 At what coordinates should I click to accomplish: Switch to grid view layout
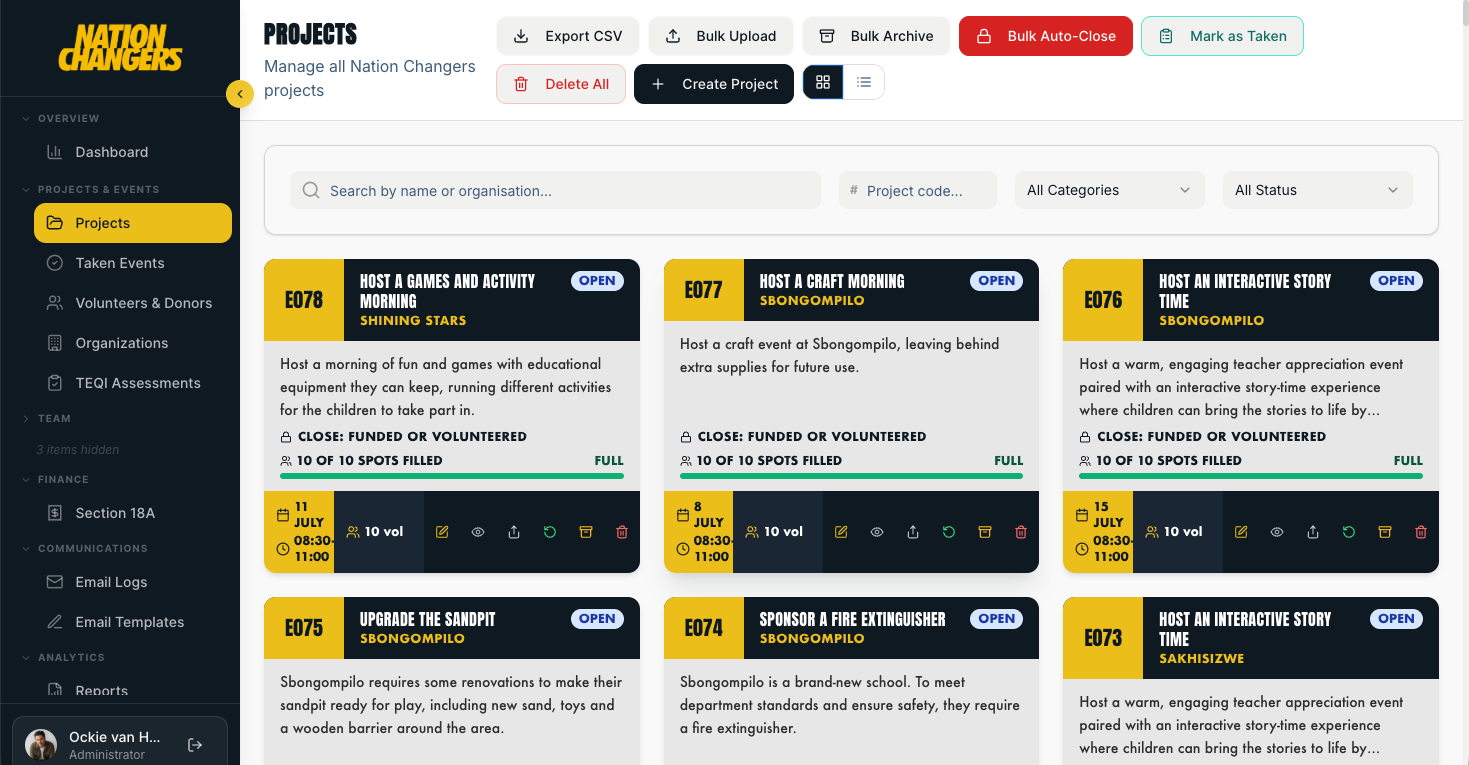[823, 83]
